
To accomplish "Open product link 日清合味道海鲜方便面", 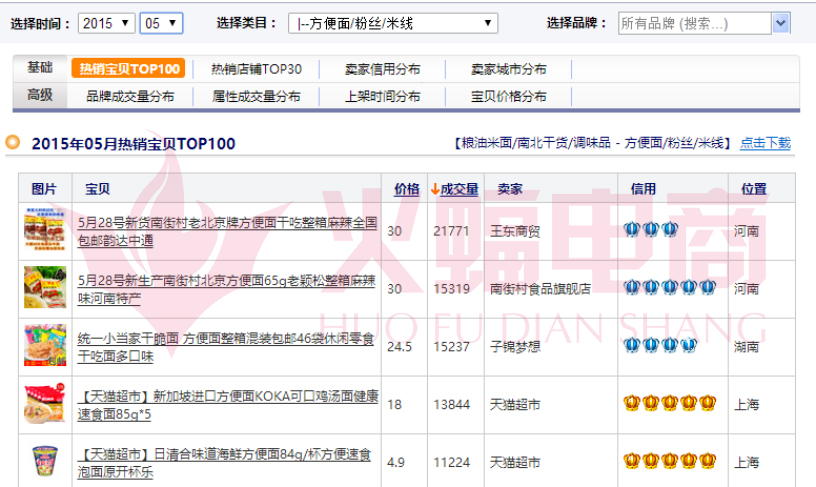I will [x=224, y=463].
